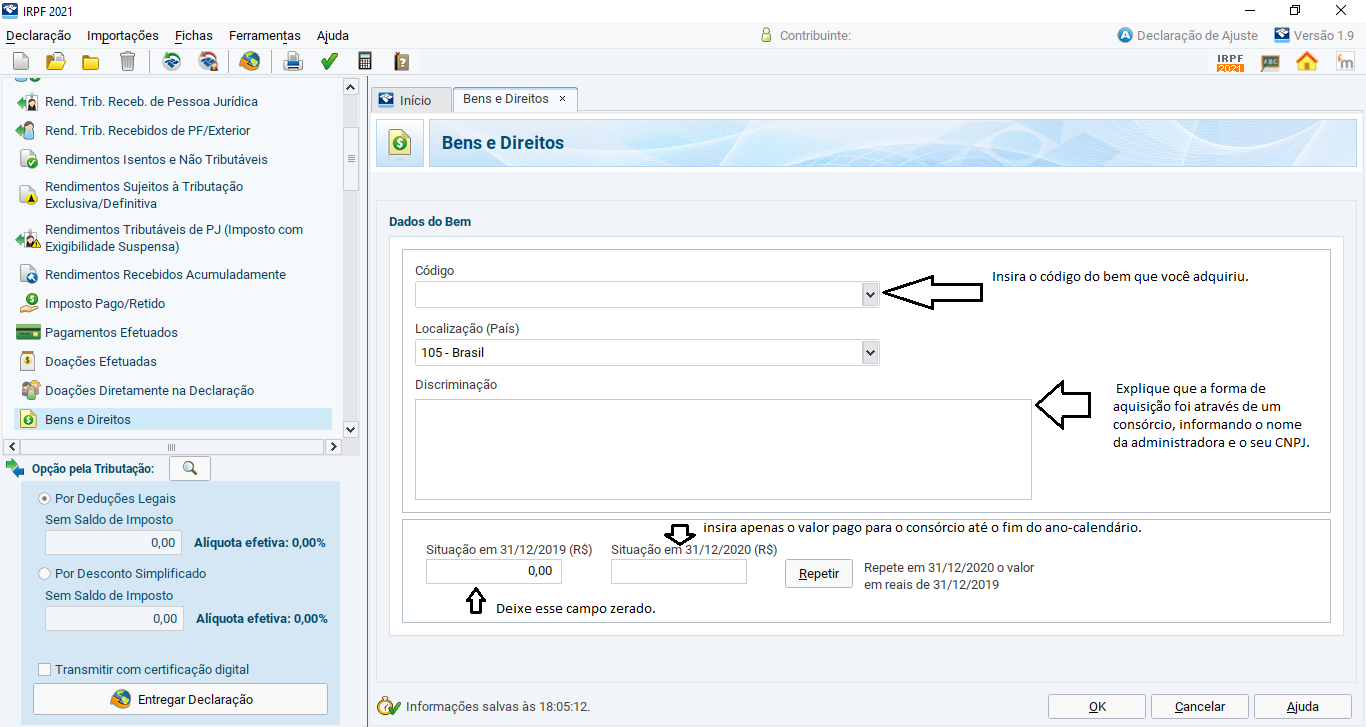Open the Ajuda menu

tap(333, 35)
